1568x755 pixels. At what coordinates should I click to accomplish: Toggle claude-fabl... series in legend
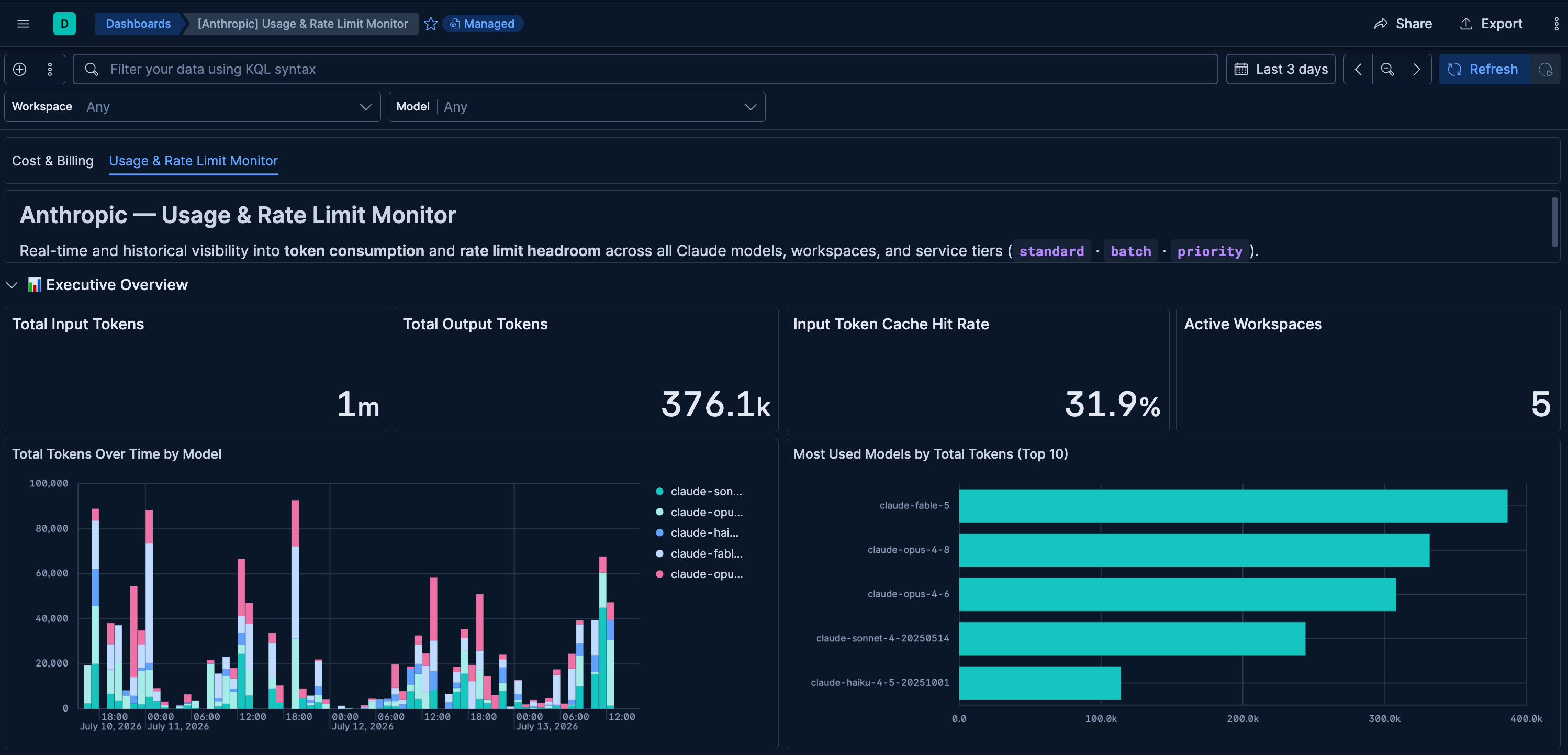click(699, 553)
